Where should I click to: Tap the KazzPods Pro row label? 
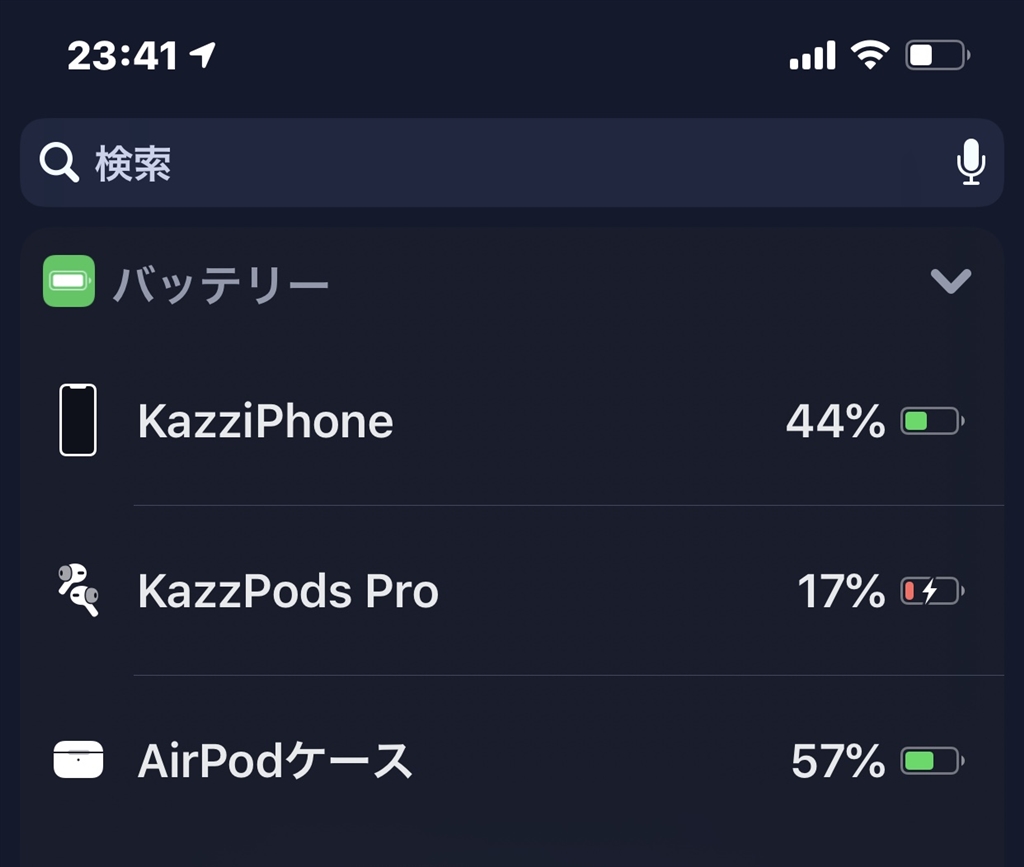click(288, 591)
